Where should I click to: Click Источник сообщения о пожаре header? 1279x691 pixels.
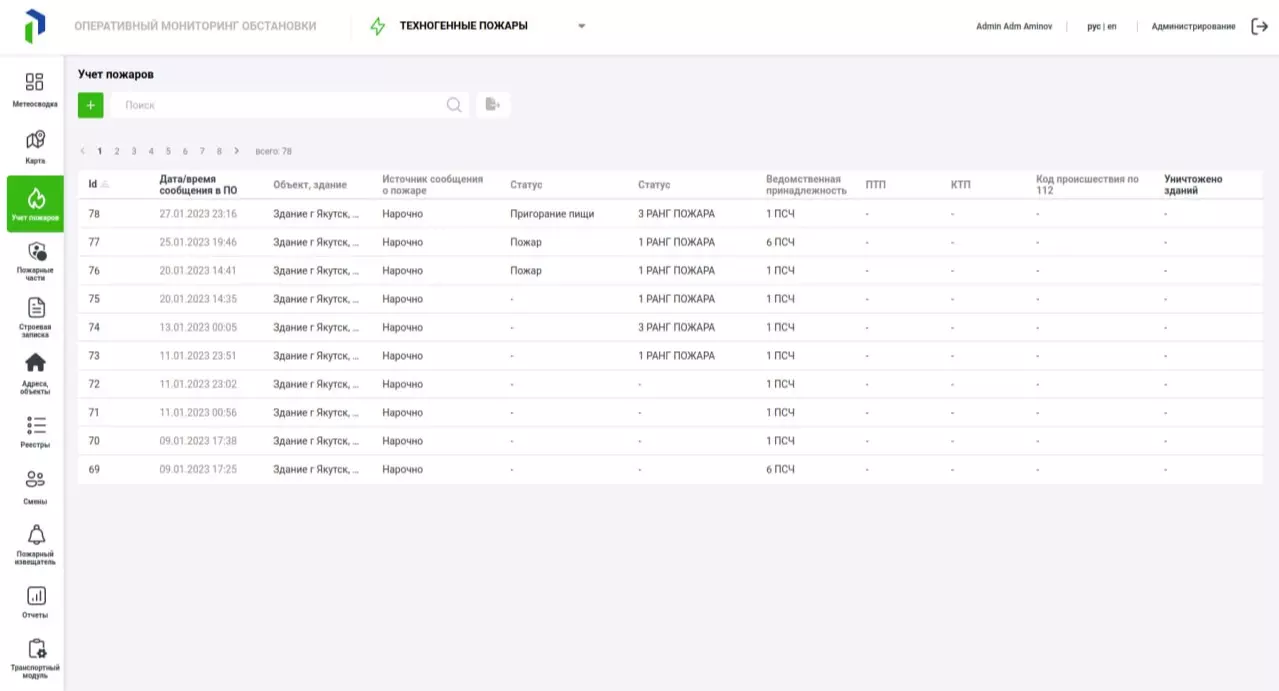tap(432, 184)
